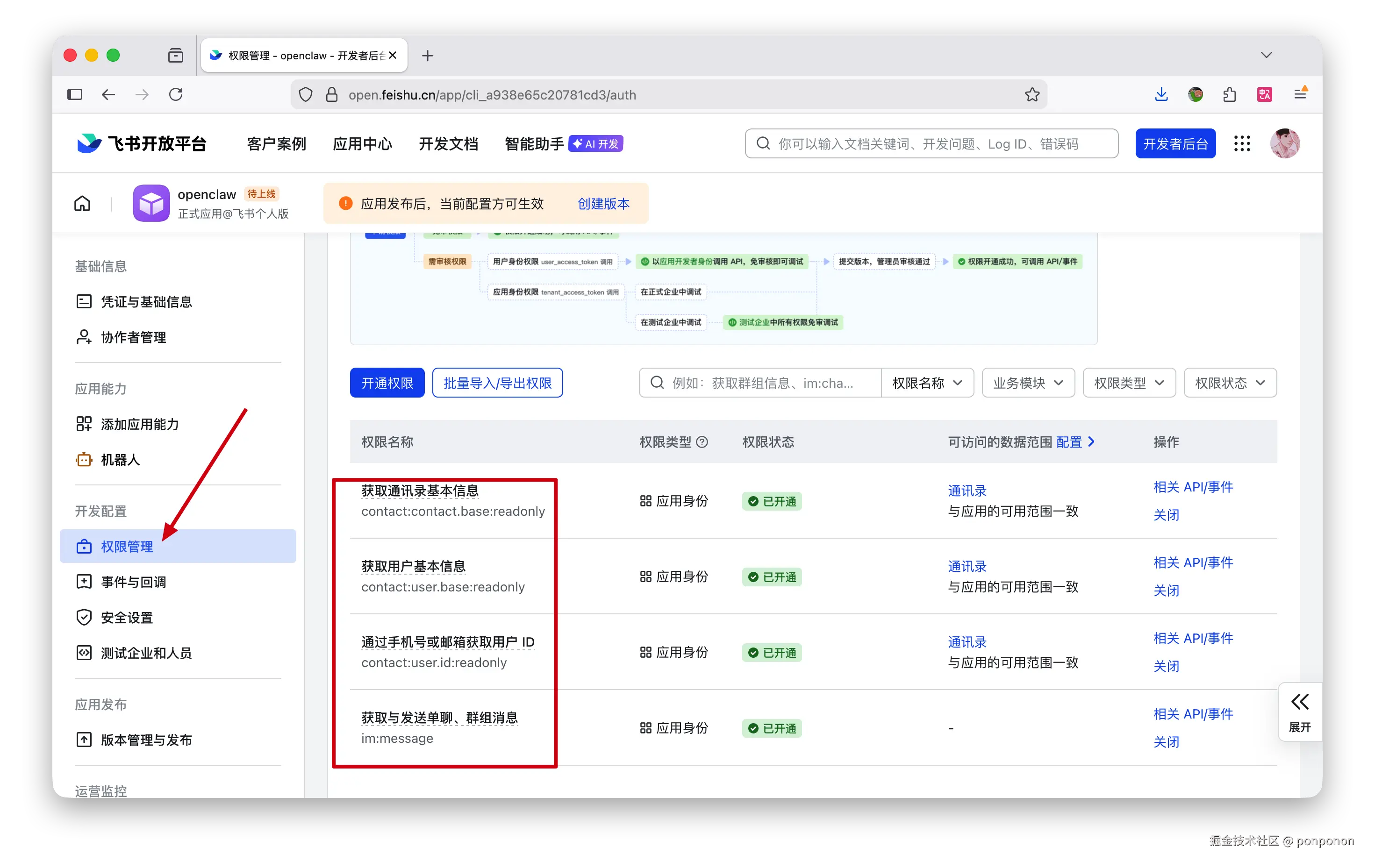
Task: Toggle the browser sidebar panel icon
Action: point(75,95)
